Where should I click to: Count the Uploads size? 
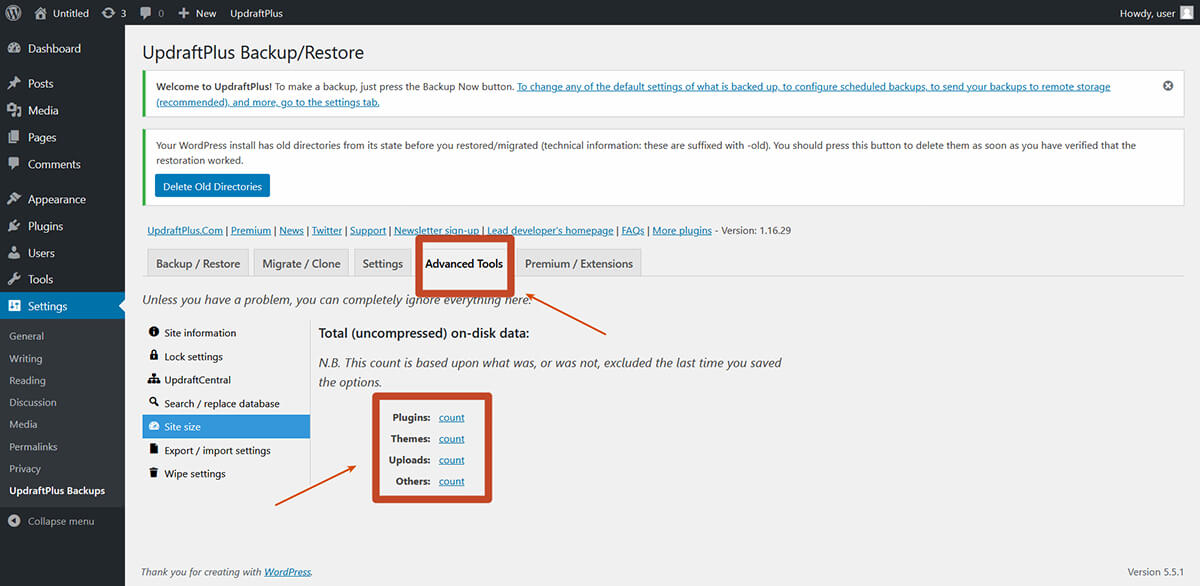452,460
